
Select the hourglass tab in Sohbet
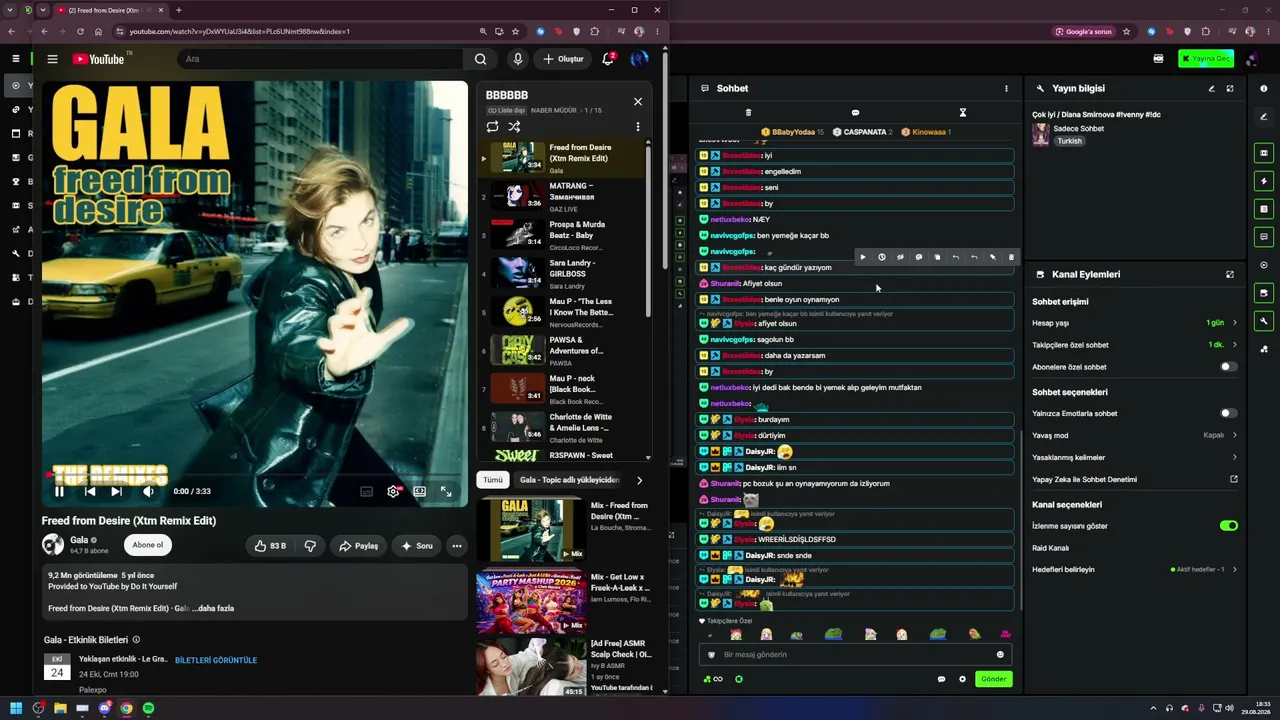click(963, 112)
